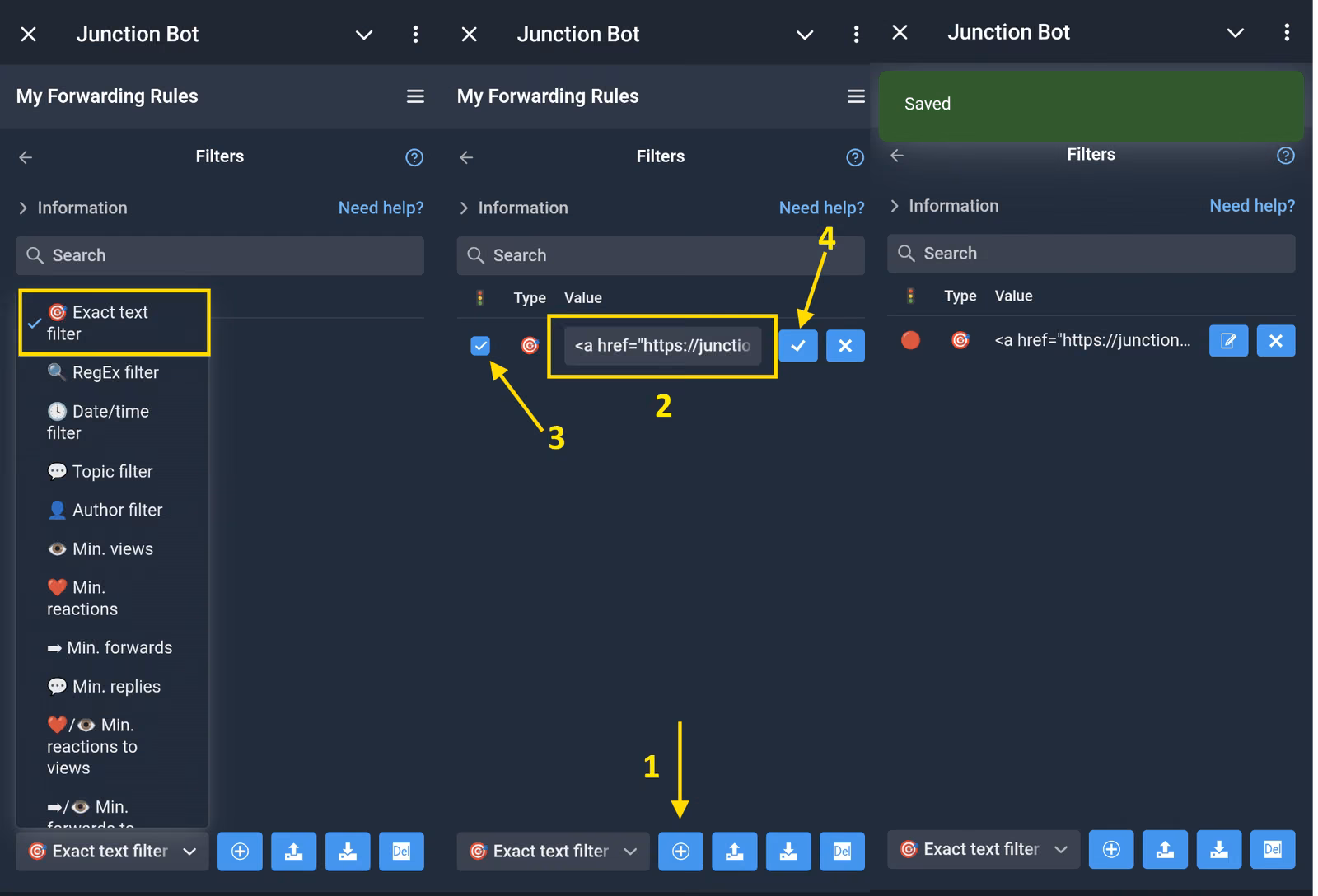Add a new filter in the left panel

pyautogui.click(x=240, y=851)
